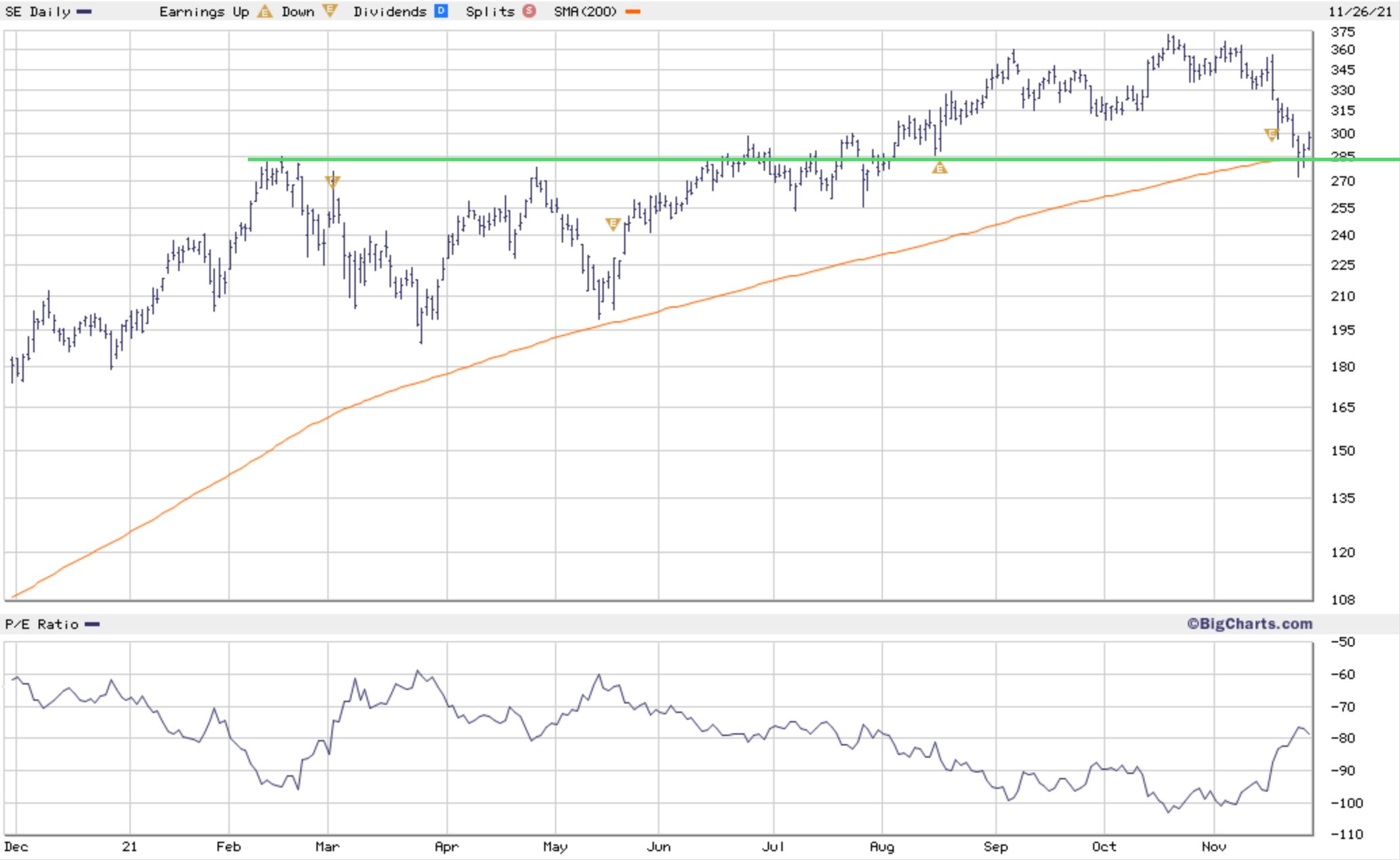Click the Jun label on the time axis

pos(658,846)
